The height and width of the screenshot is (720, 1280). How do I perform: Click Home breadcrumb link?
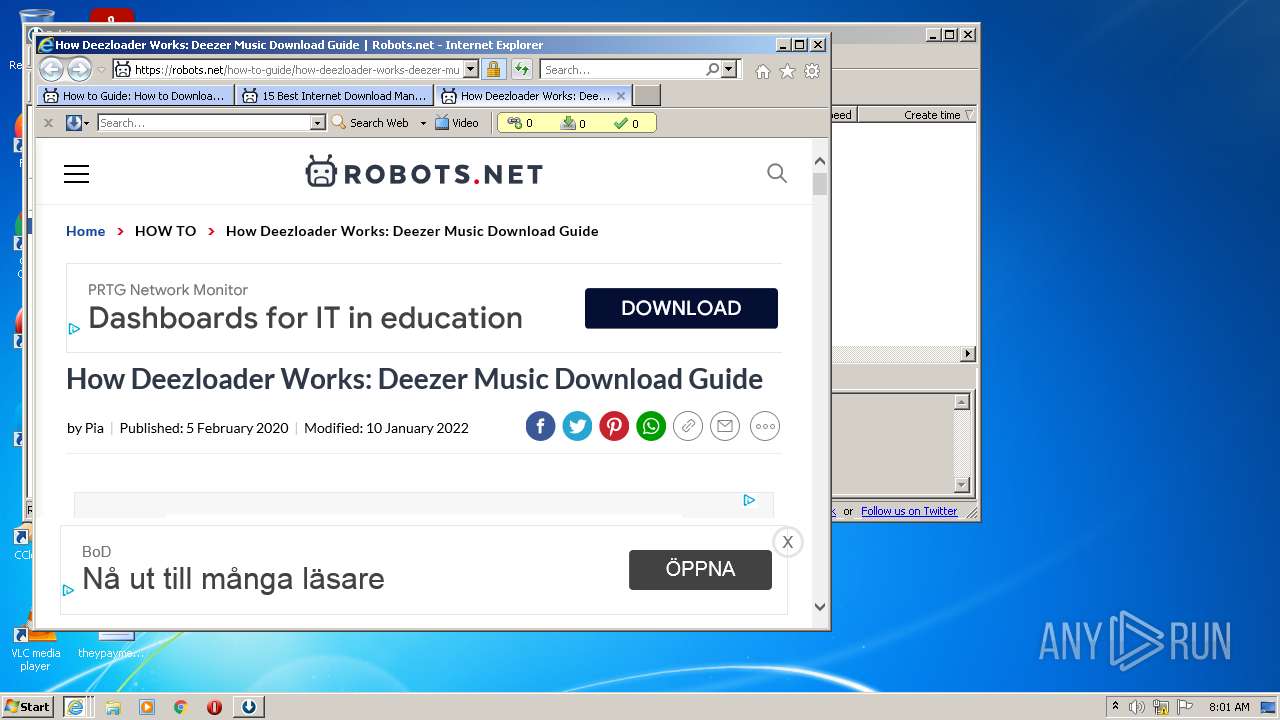[x=85, y=231]
